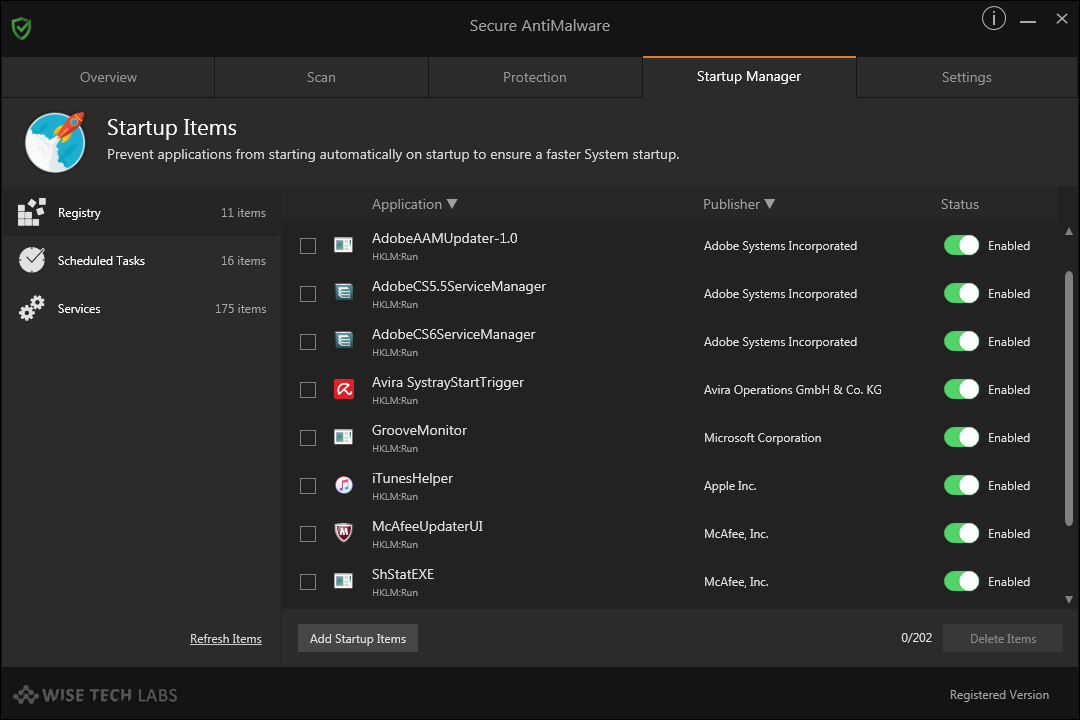Click the red Avira icon
This screenshot has width=1080, height=720.
coord(344,389)
